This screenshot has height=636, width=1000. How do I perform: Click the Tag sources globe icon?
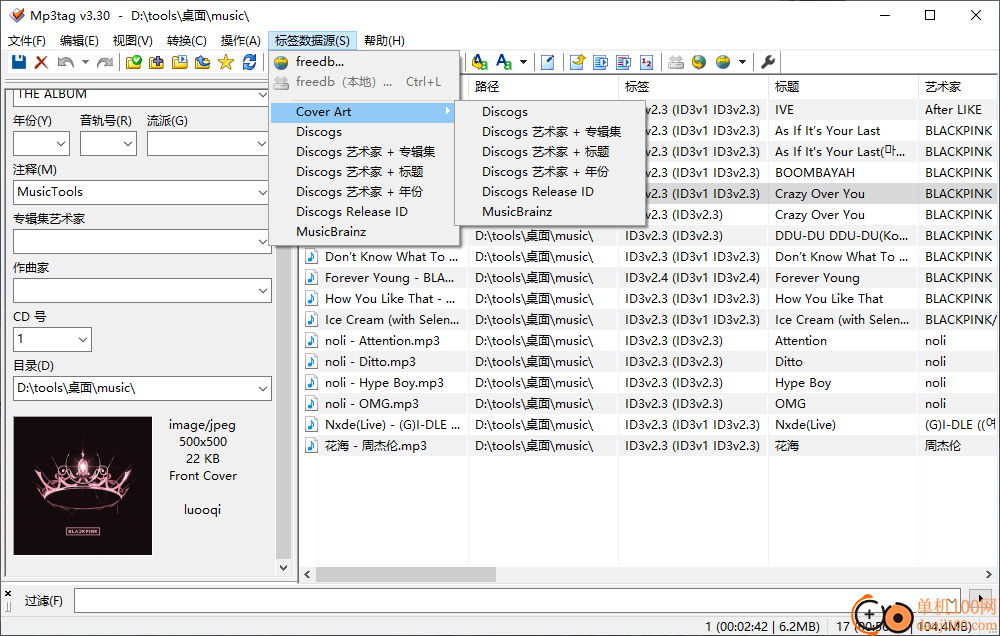click(723, 62)
